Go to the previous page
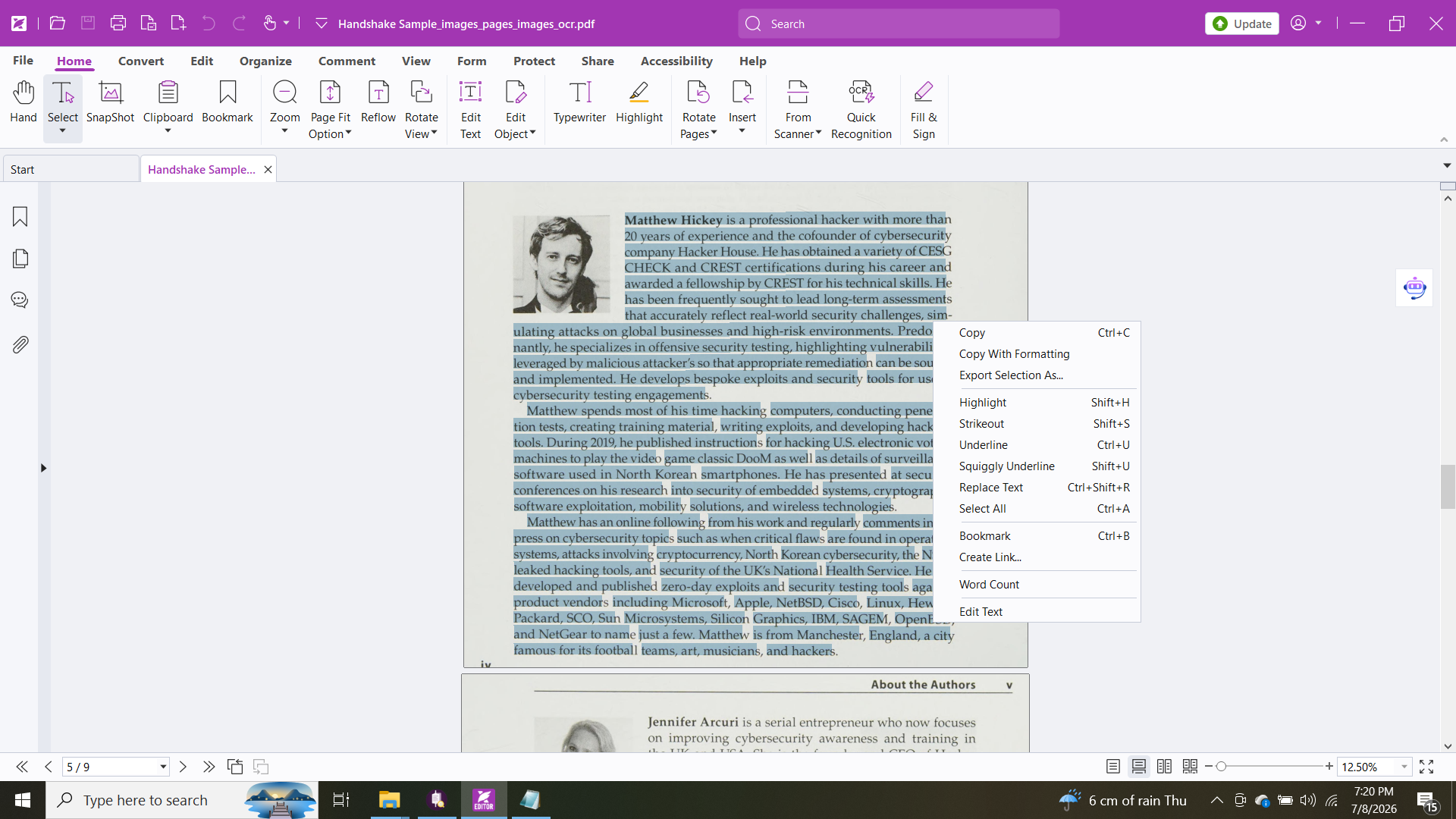The image size is (1456, 819). click(49, 767)
